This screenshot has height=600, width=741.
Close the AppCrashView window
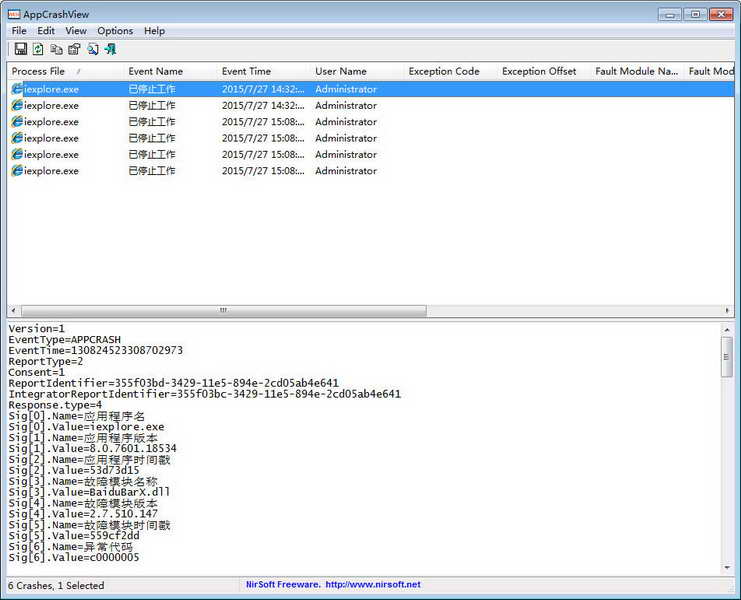(x=721, y=15)
